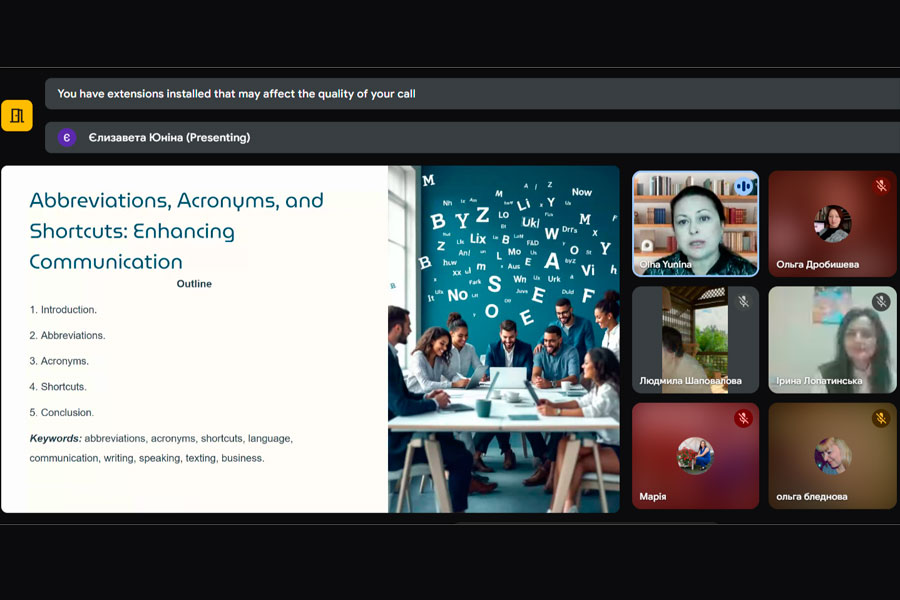The width and height of the screenshot is (900, 600).
Task: Click Ольга Дробишева's round profile picture
Action: (x=832, y=224)
